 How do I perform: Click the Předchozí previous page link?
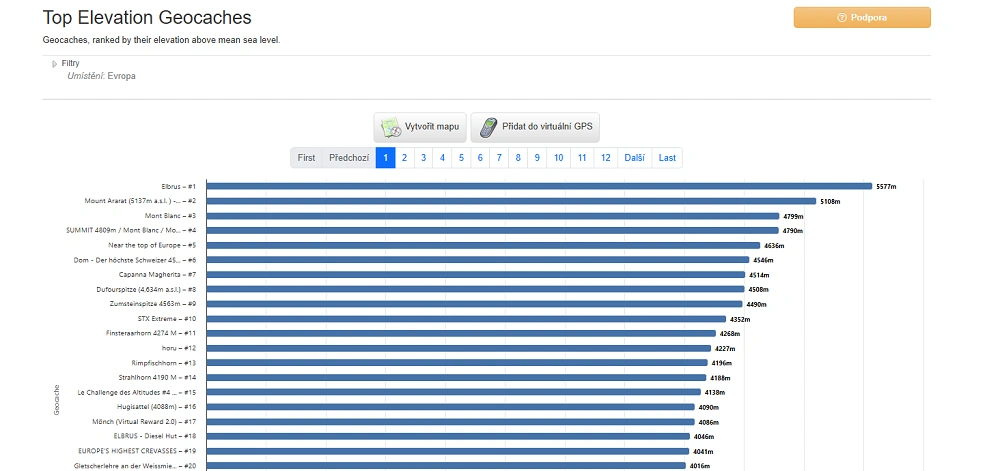[x=349, y=158]
